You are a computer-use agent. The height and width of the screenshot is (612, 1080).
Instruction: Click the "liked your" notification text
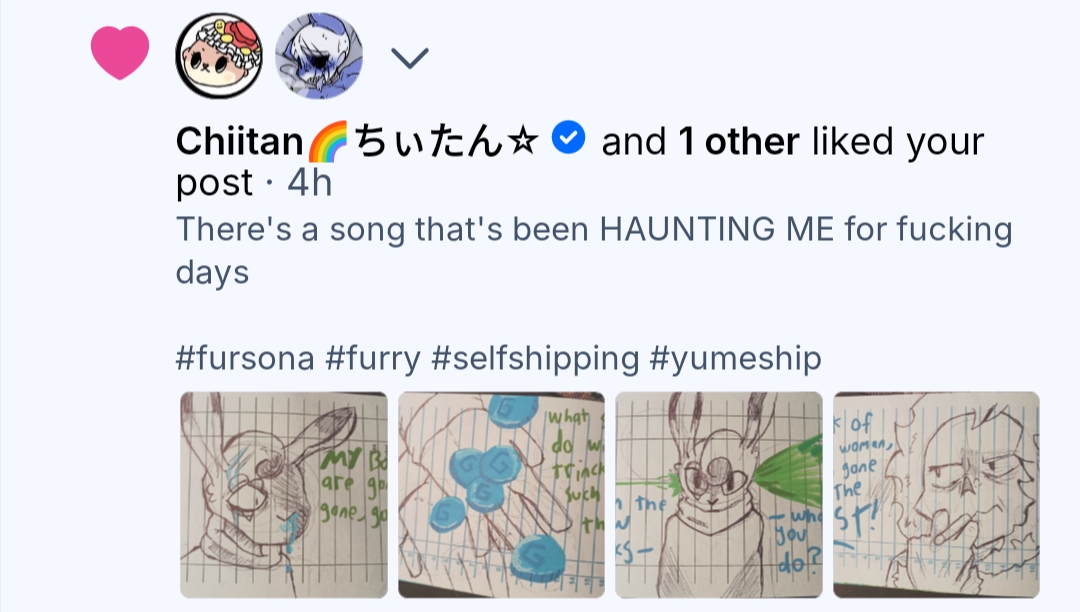pos(897,142)
